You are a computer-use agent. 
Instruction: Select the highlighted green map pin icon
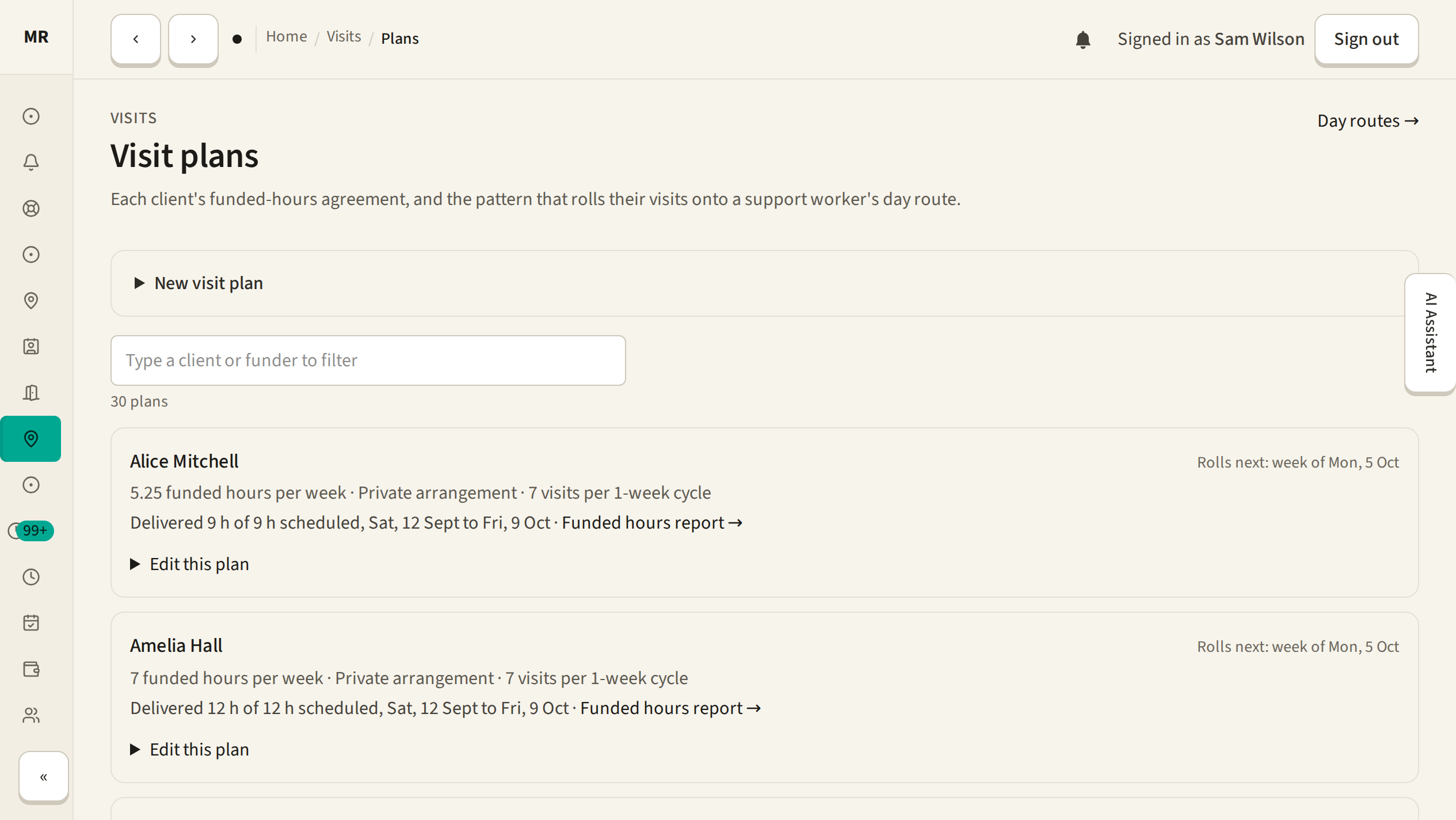click(31, 439)
